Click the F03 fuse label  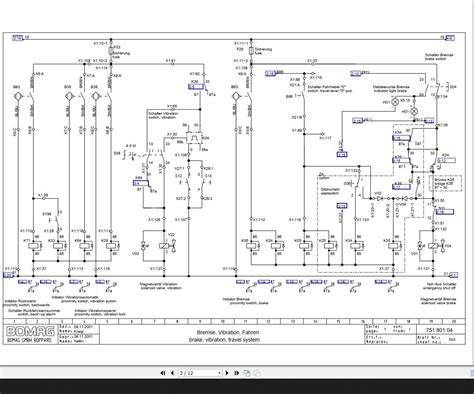tap(117, 47)
